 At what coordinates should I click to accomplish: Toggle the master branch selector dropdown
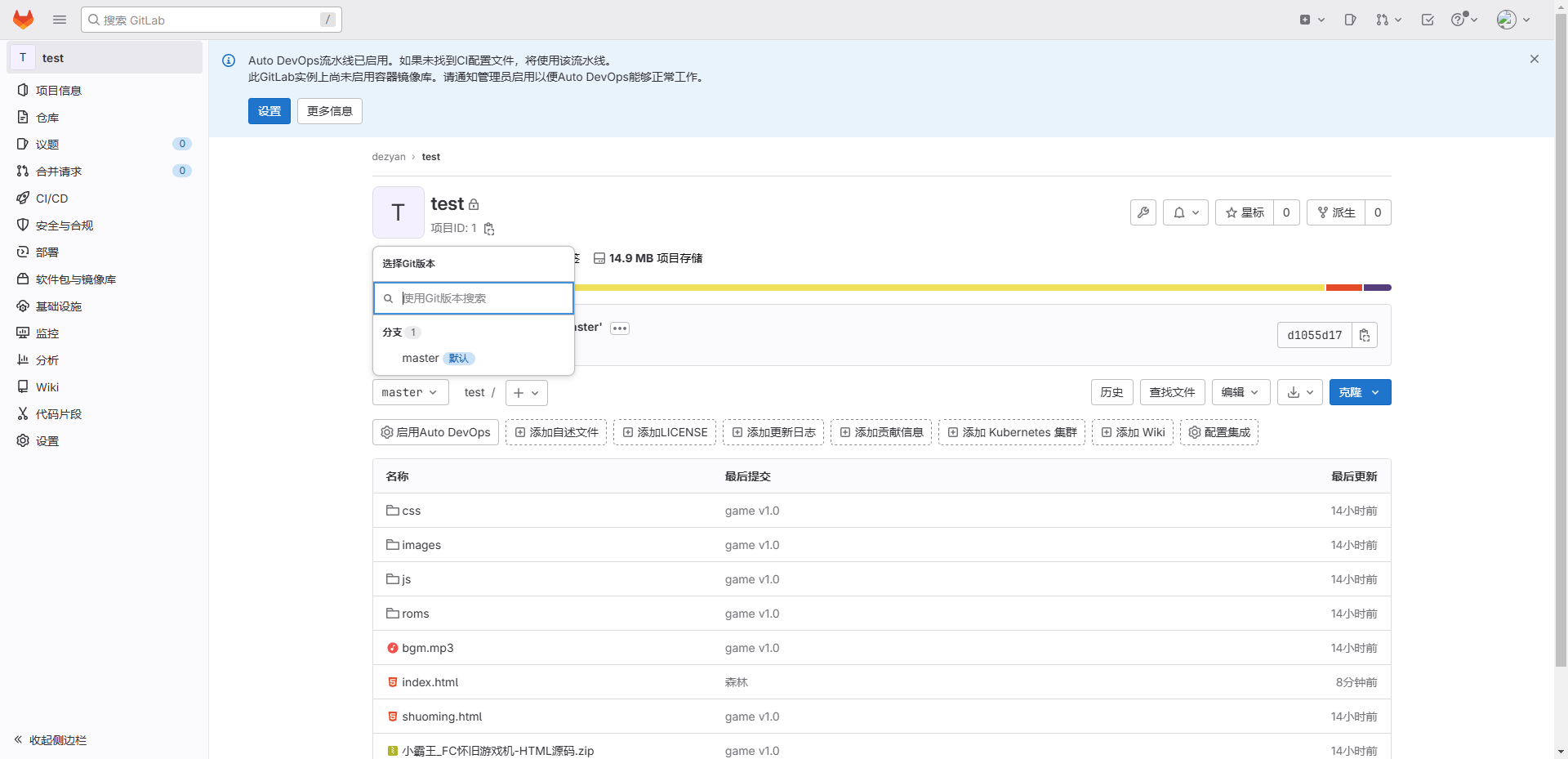click(x=411, y=393)
